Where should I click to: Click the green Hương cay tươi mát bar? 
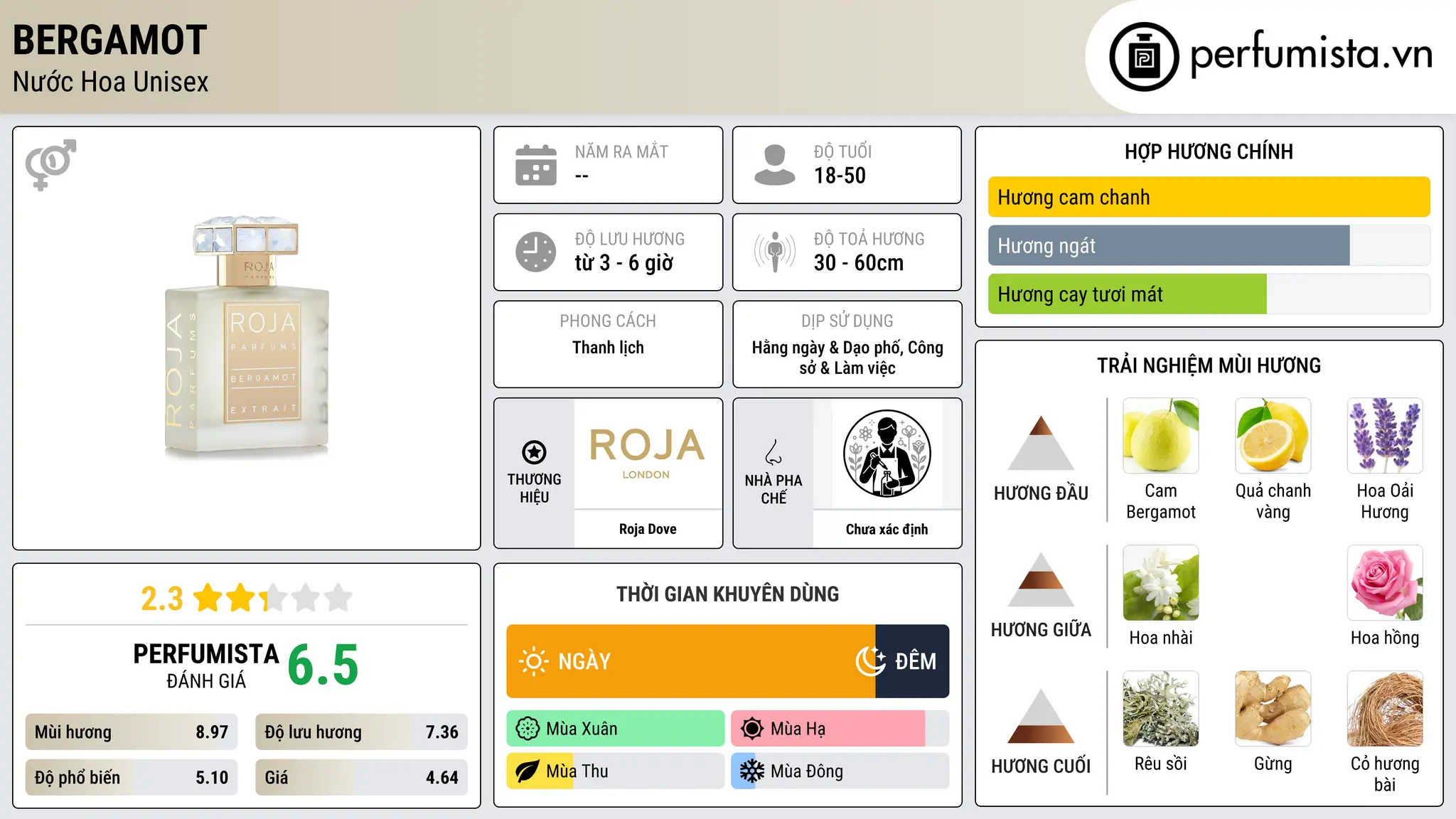[1127, 294]
